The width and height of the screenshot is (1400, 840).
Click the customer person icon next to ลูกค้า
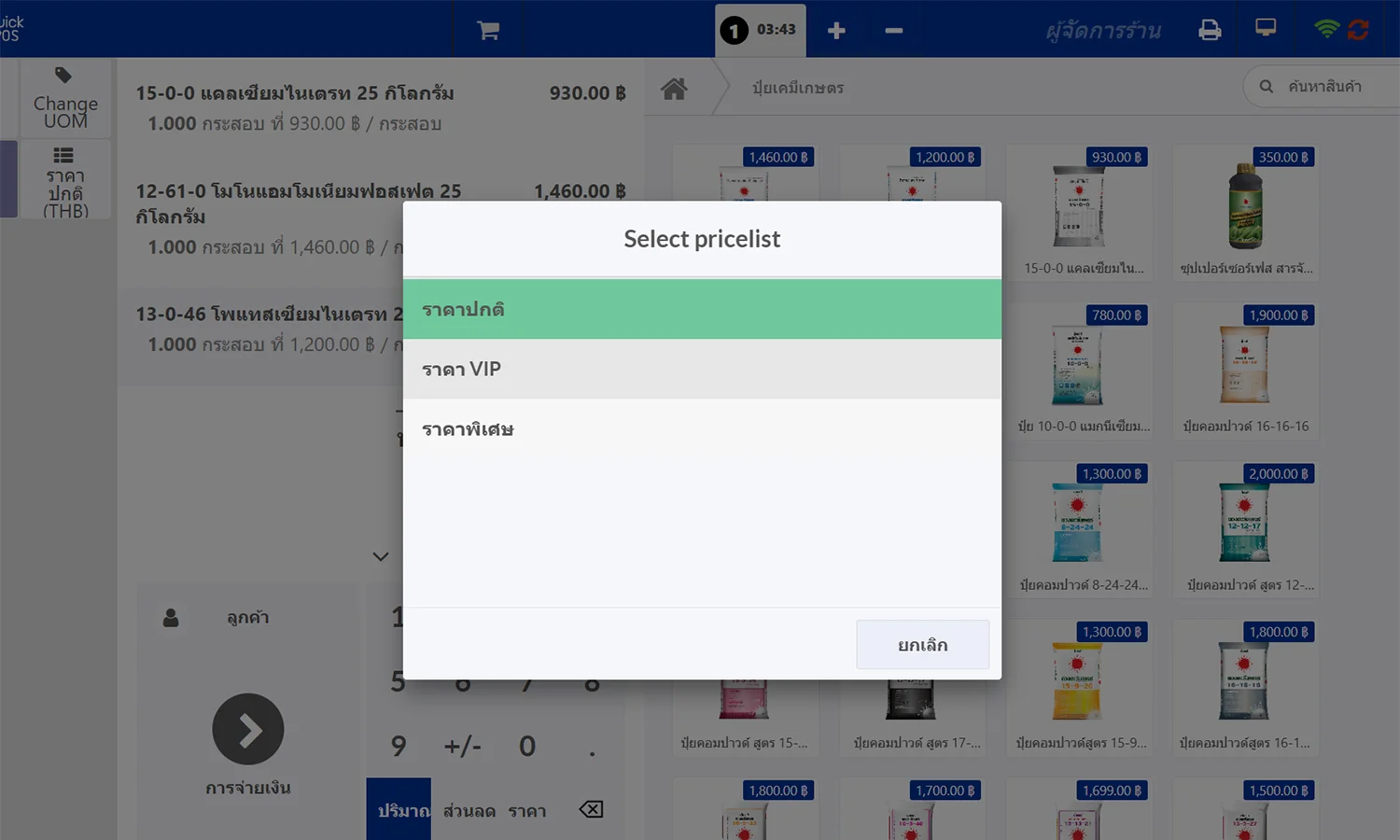172,617
